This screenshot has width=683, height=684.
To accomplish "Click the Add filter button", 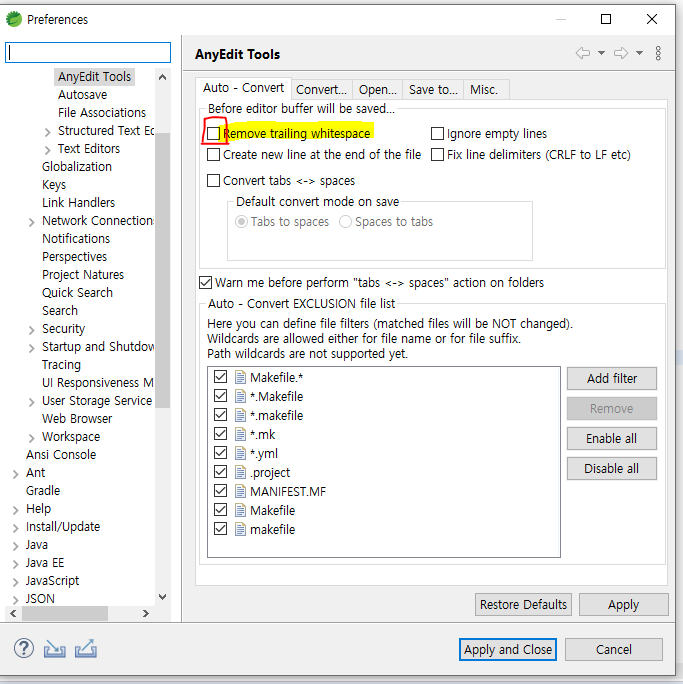I will 611,378.
